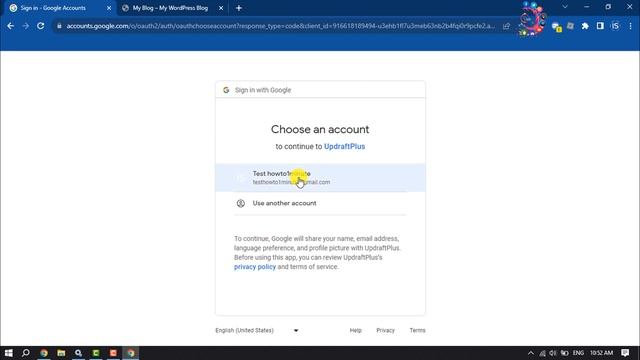Click the person icon beside Use another account

tap(241, 203)
